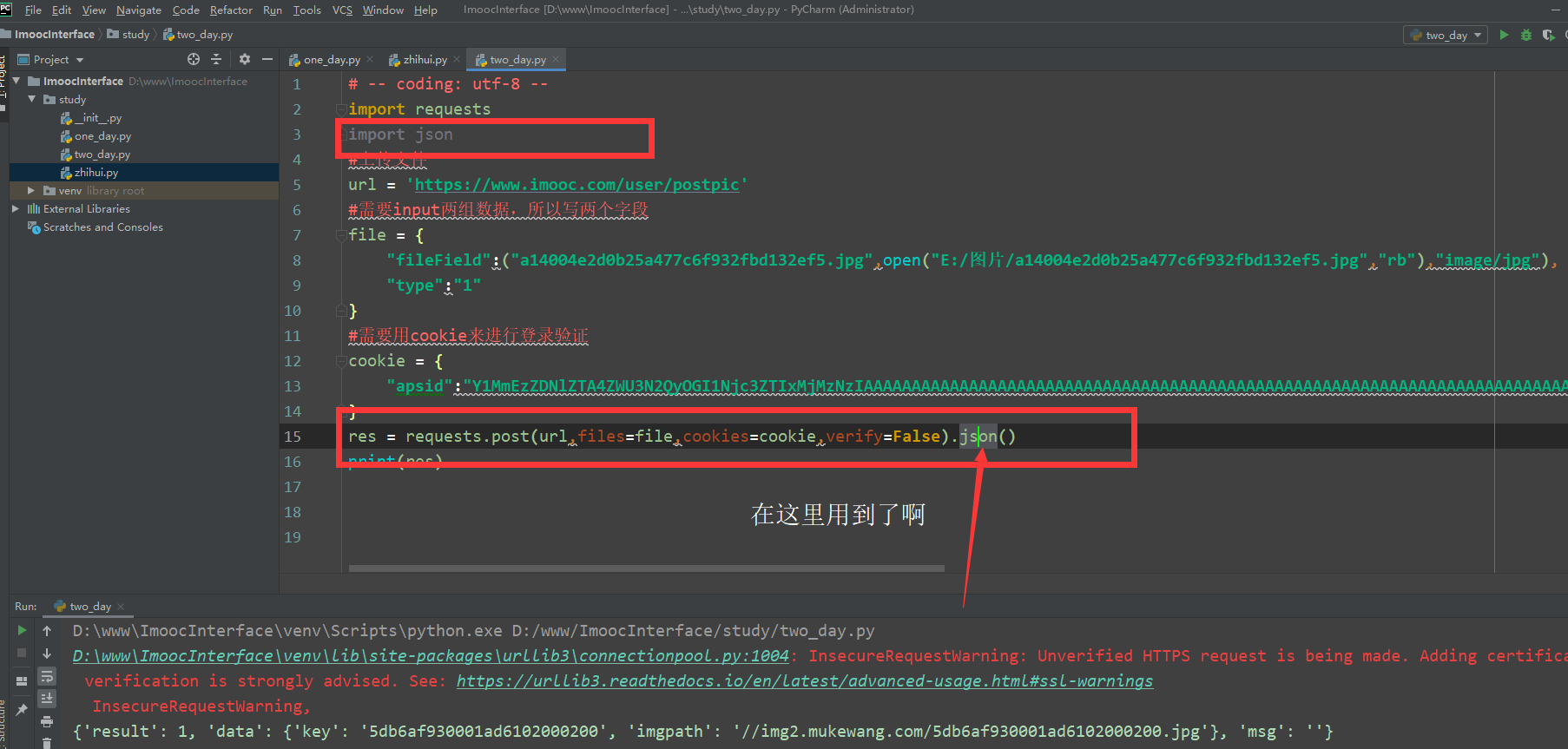The height and width of the screenshot is (749, 1568).
Task: Rerun two_day in the Run panel
Action: 22,630
